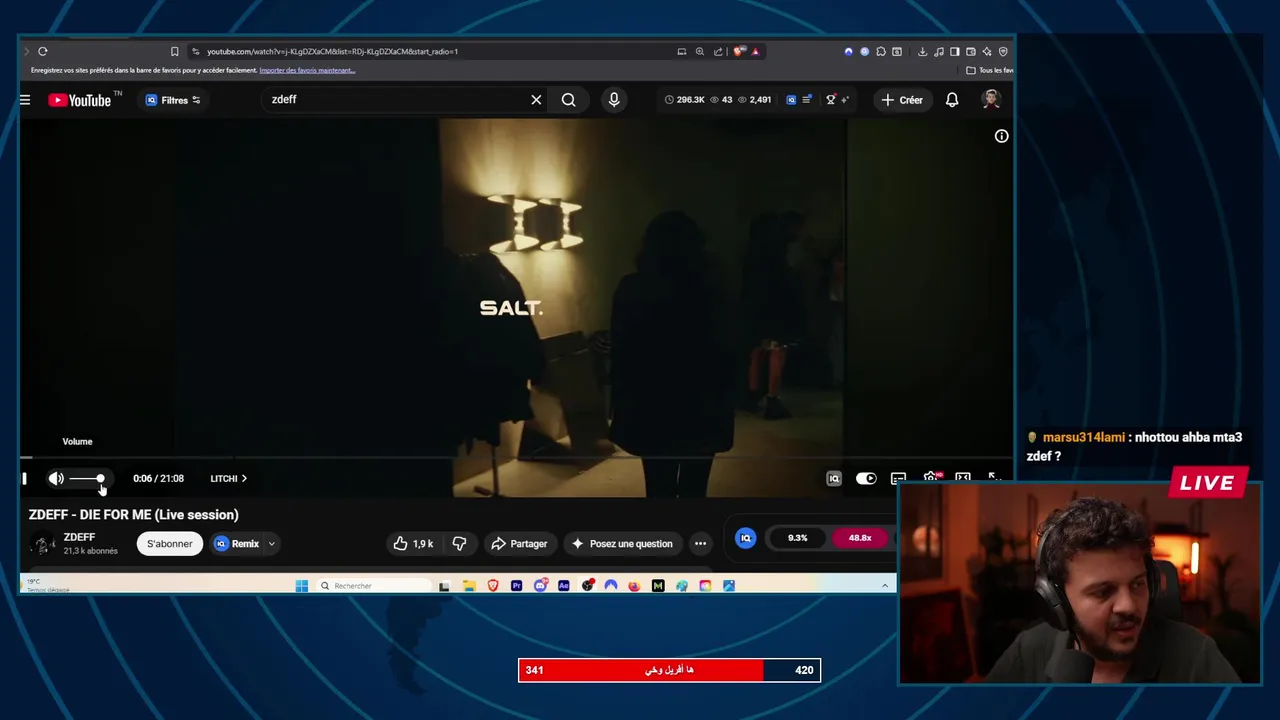Open After Effects taskbar icon
This screenshot has height=720, width=1280.
pyautogui.click(x=564, y=586)
